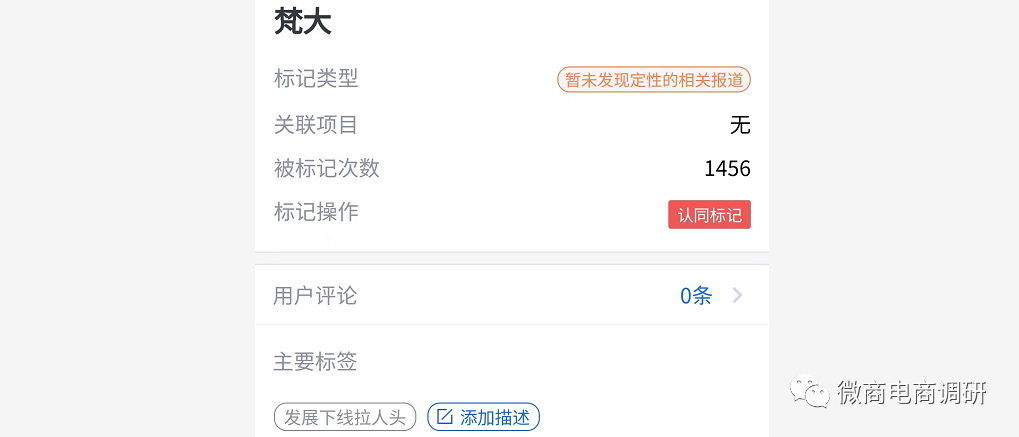
Task: Click the 标记类型 label
Action: 316,78
